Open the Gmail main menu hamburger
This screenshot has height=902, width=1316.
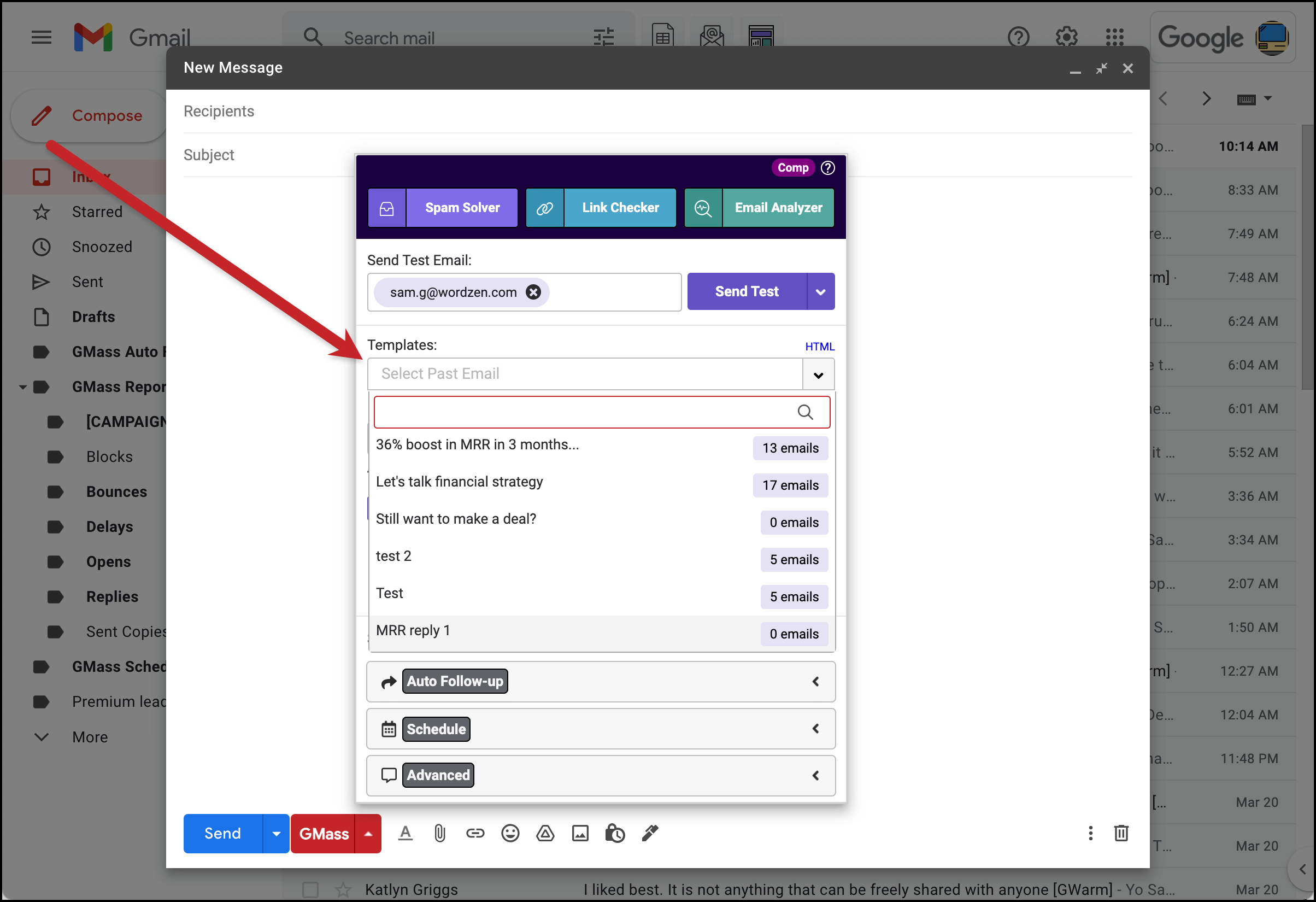coord(42,37)
